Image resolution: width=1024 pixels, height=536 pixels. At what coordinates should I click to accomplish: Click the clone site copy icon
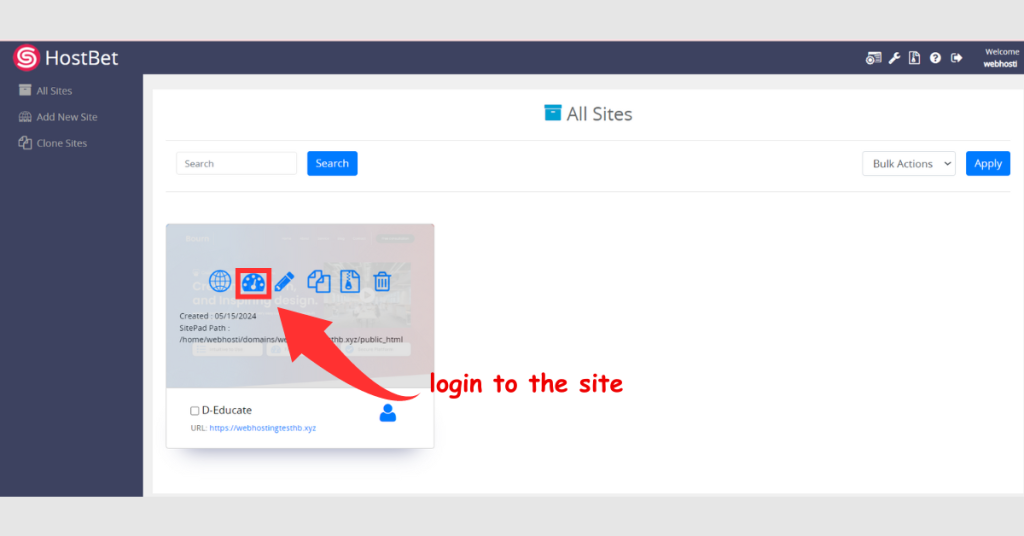319,281
